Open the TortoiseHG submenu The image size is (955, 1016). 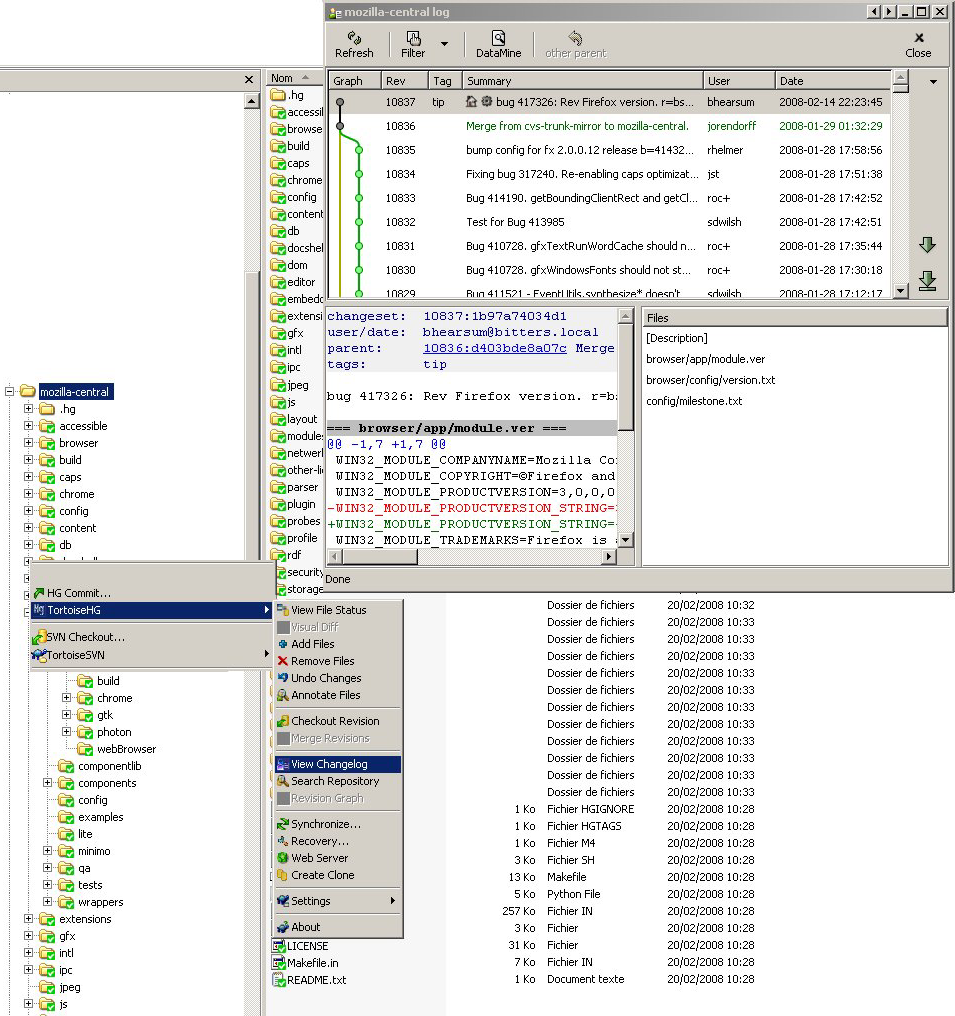coord(153,610)
